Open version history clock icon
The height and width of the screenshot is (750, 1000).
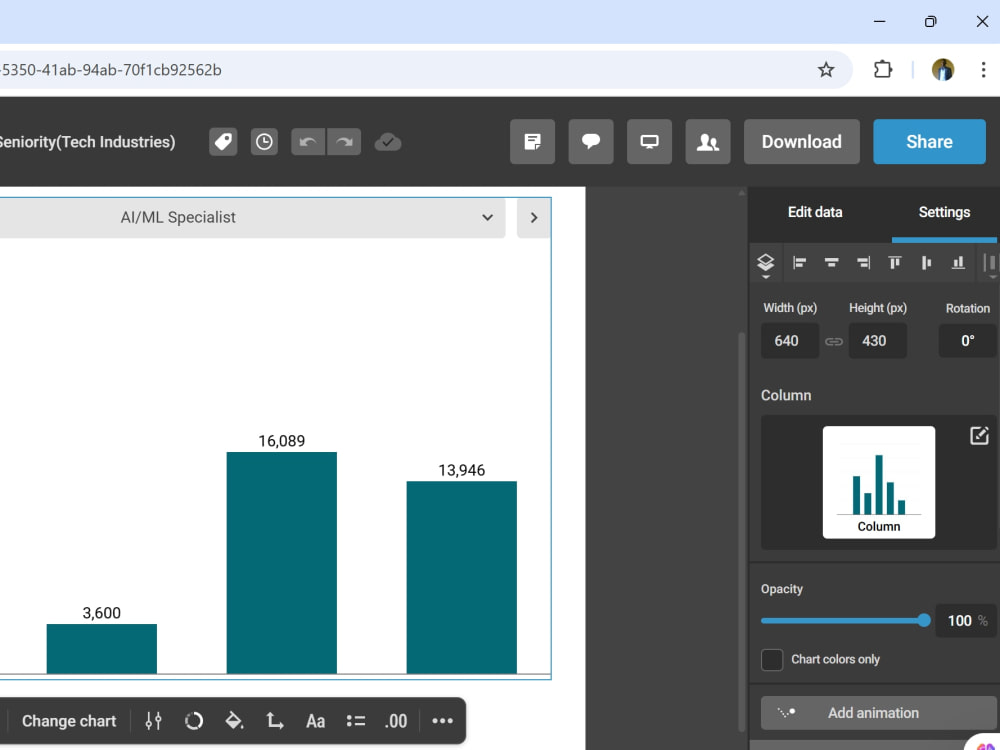pos(264,142)
